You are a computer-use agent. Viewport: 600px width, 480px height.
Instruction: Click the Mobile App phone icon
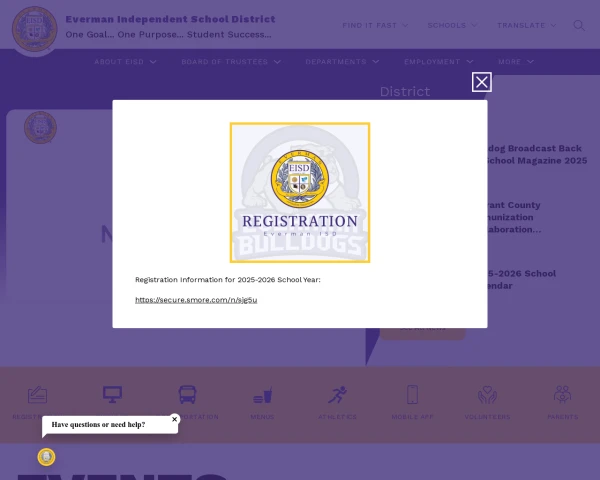point(412,395)
